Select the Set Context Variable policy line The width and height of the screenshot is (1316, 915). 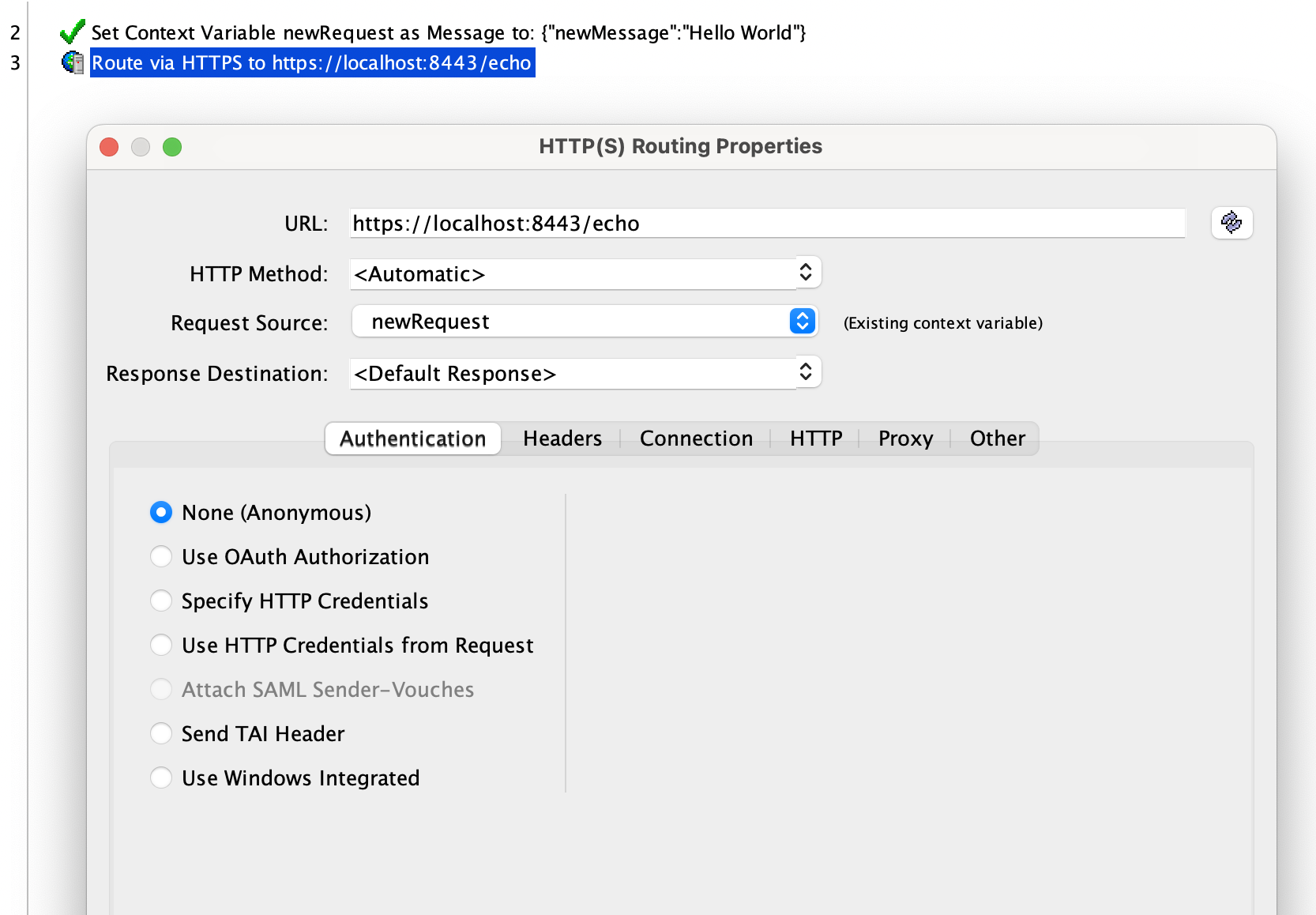[449, 32]
